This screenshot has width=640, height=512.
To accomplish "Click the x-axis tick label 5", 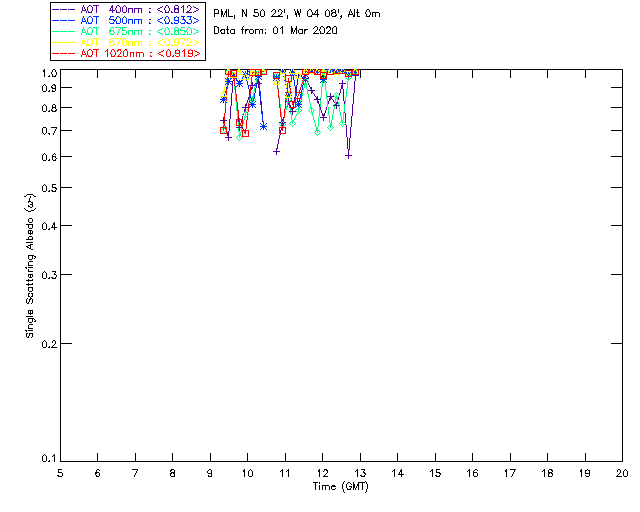I will pos(60,472).
